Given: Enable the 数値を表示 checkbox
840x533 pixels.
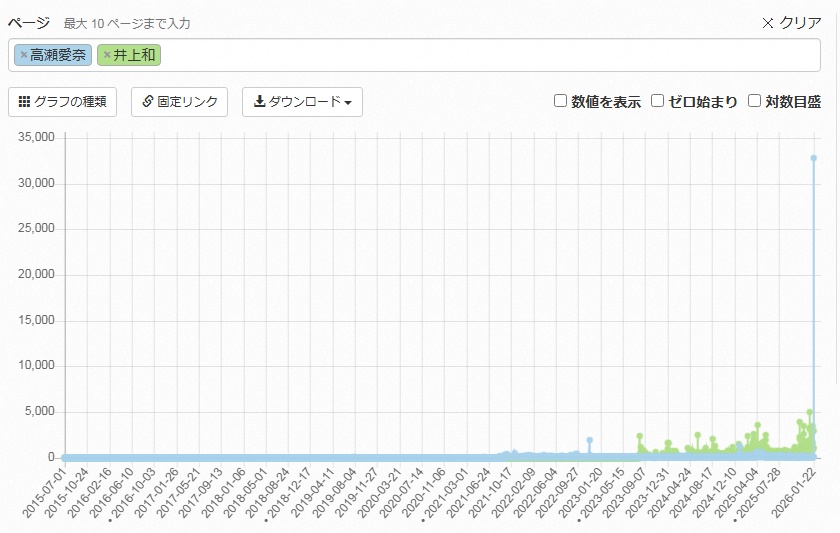Looking at the screenshot, I should [x=561, y=101].
